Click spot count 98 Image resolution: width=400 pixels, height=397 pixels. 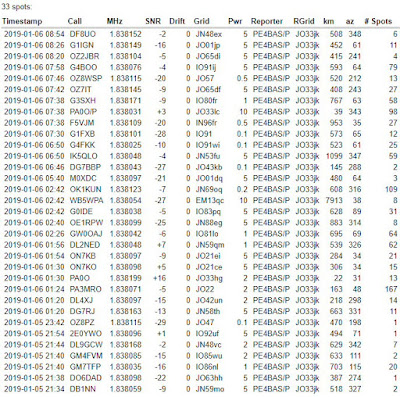393,112
